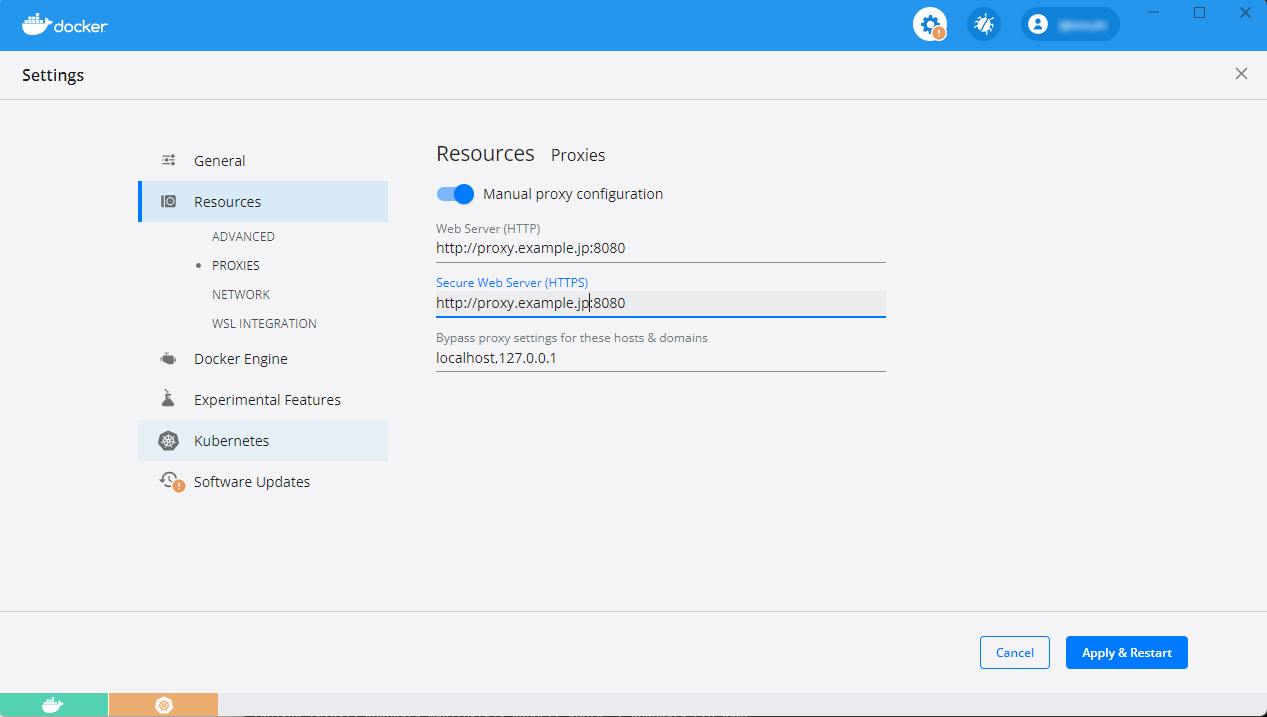Click the General sliders icon in sidebar

pyautogui.click(x=169, y=161)
